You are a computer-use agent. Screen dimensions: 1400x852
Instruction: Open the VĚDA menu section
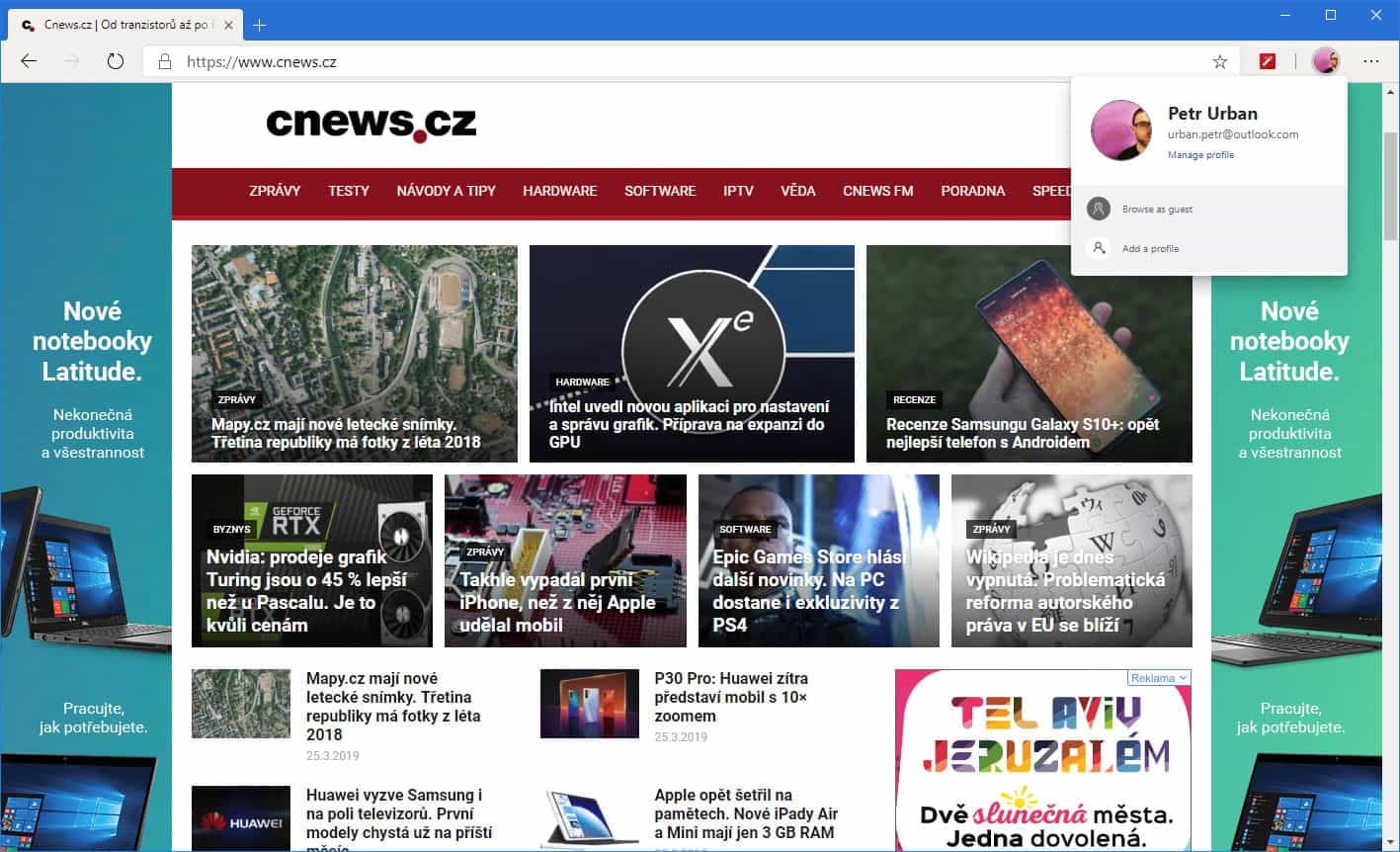(x=798, y=191)
